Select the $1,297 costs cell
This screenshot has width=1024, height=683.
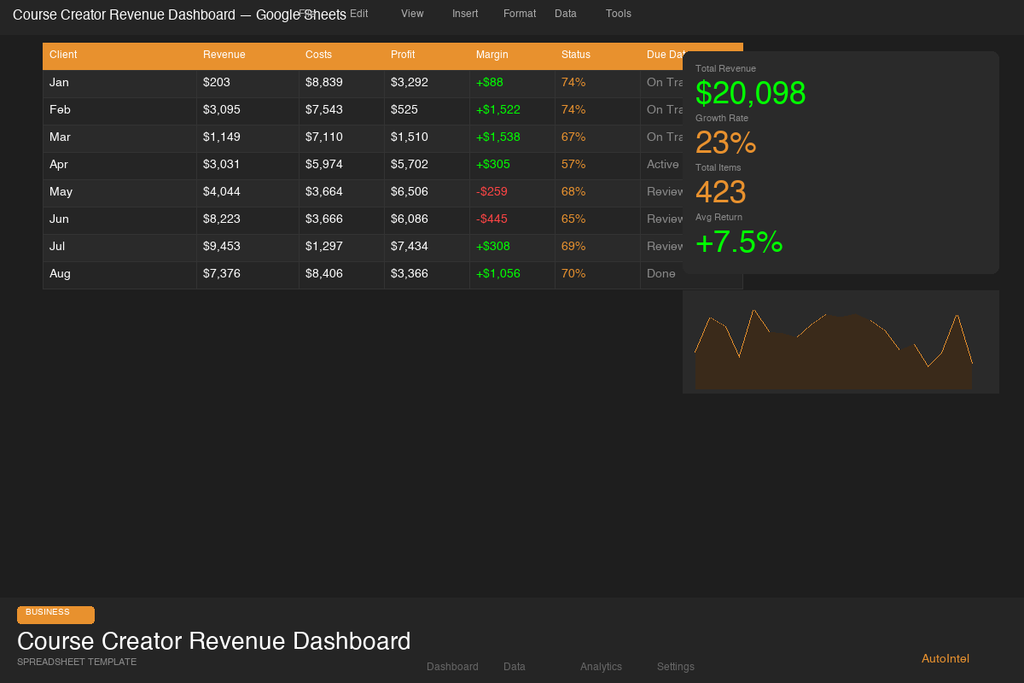342,247
